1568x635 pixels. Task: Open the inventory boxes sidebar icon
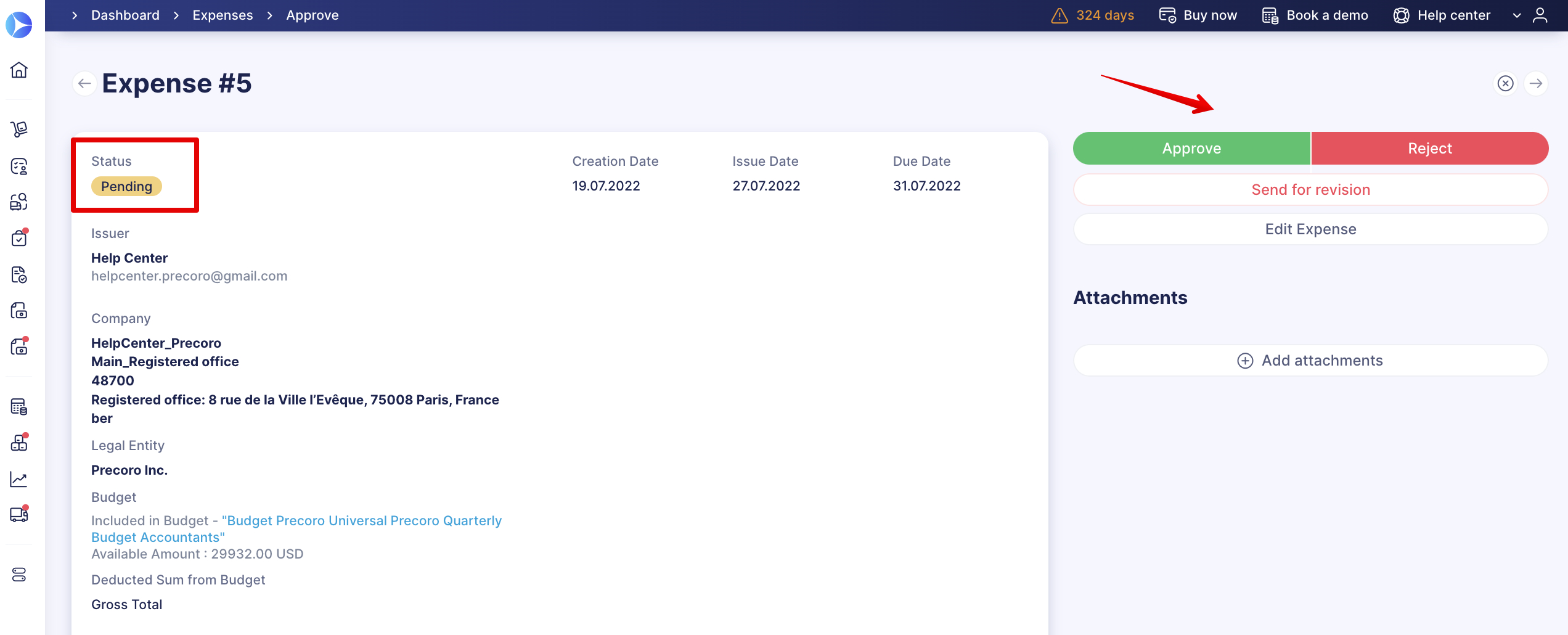[x=19, y=443]
